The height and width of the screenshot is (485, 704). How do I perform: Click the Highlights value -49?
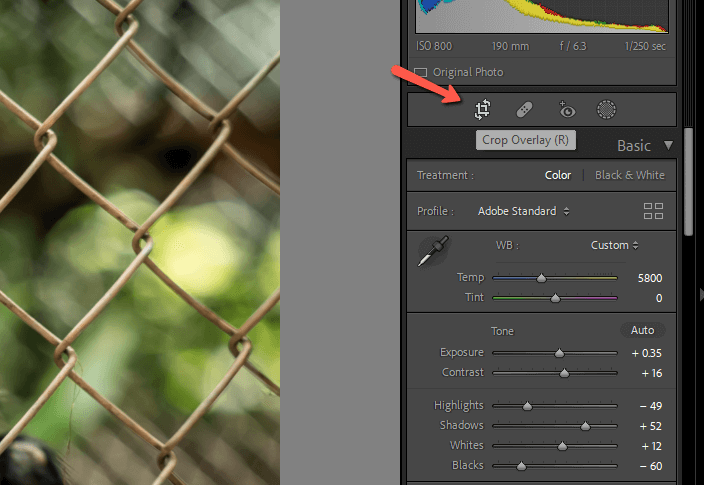(651, 406)
